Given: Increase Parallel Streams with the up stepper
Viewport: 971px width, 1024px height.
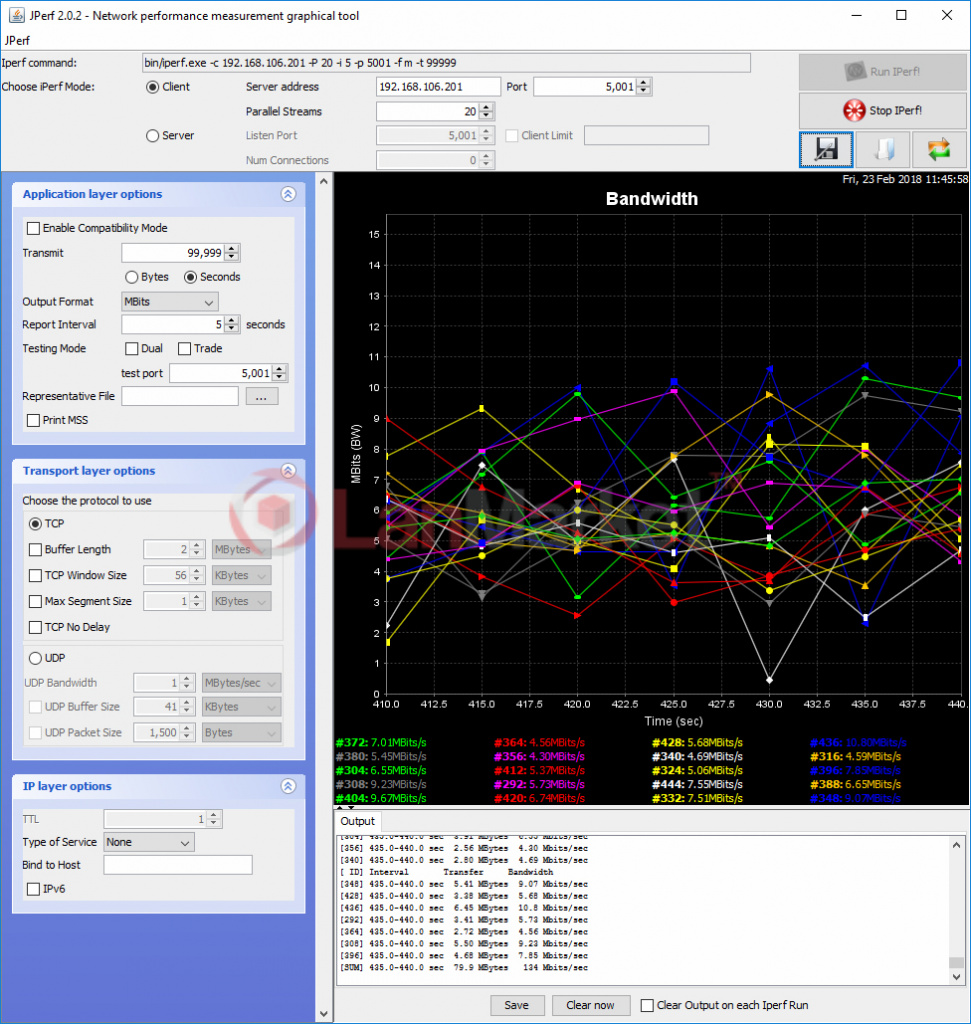Looking at the screenshot, I should pos(486,106).
